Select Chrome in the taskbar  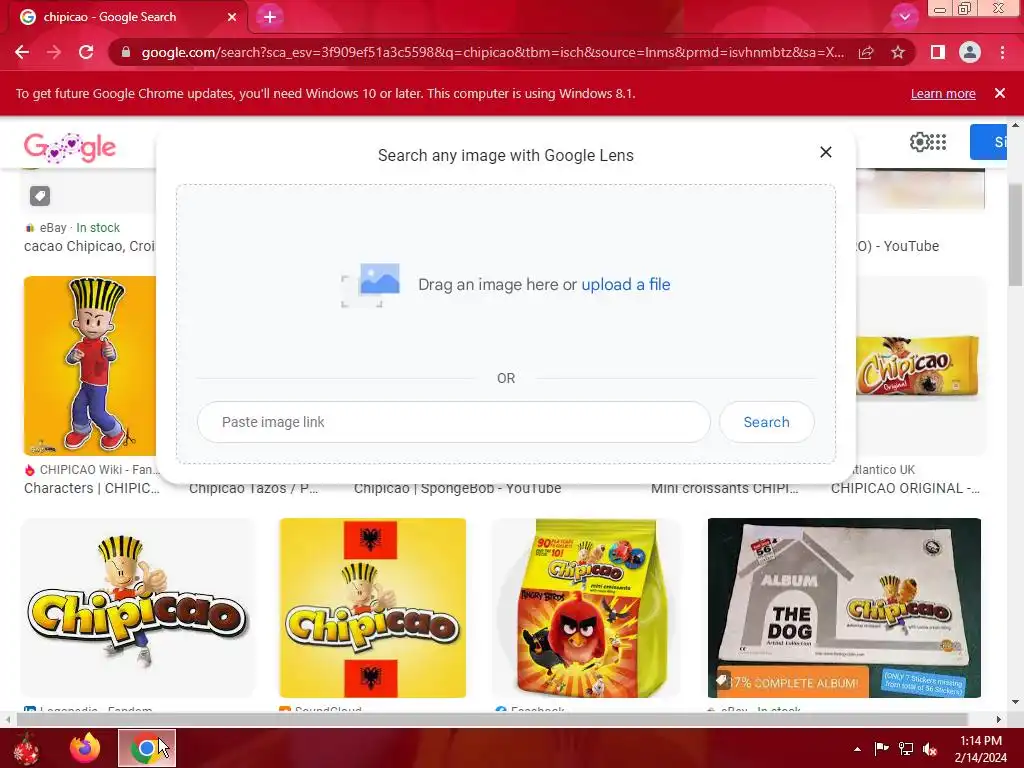pyautogui.click(x=147, y=748)
